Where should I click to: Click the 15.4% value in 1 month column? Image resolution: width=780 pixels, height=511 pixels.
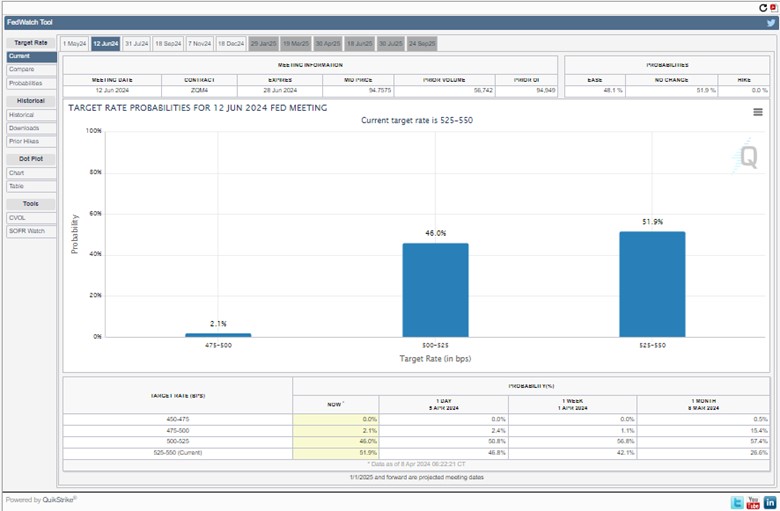pyautogui.click(x=759, y=431)
